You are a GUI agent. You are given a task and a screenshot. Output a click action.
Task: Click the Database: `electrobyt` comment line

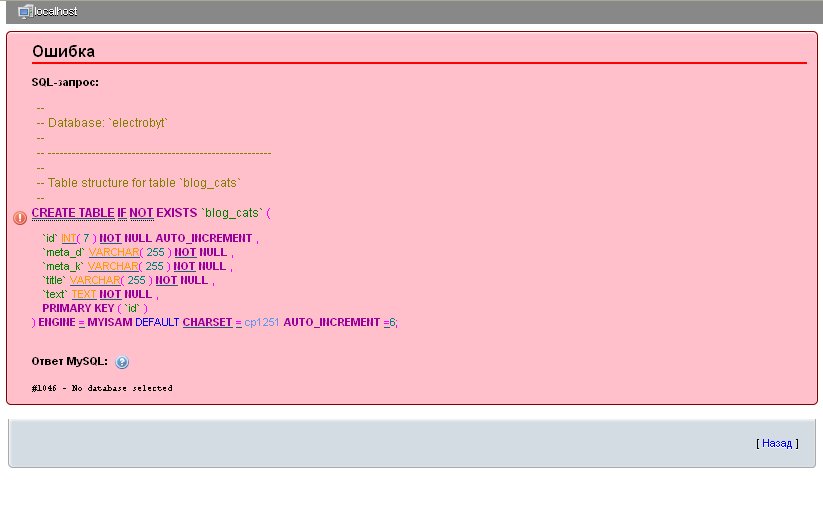click(x=102, y=123)
